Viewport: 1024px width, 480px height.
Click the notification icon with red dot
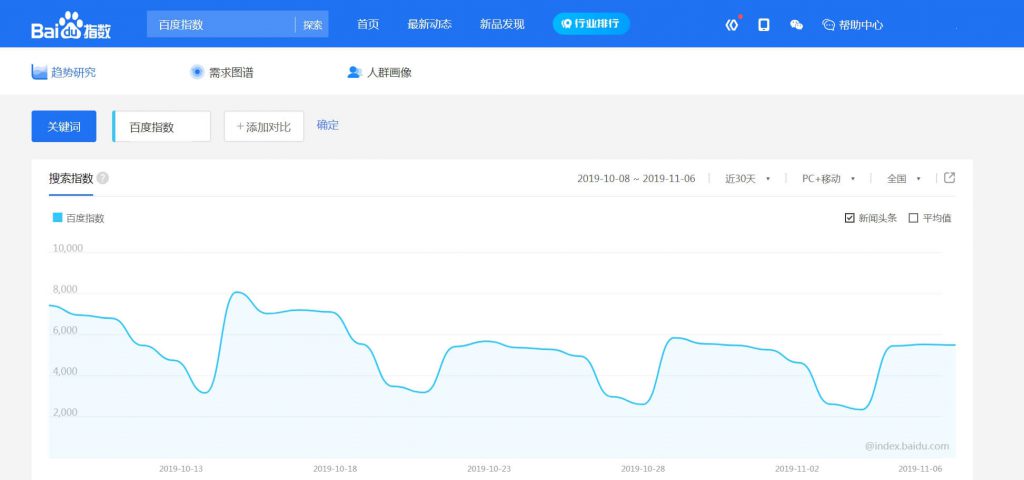[x=732, y=24]
